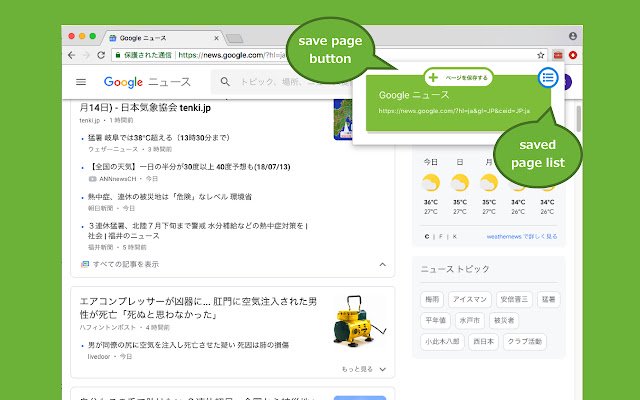Select the 小此木八郎 news topic chip
This screenshot has width=640, height=400.
(442, 342)
